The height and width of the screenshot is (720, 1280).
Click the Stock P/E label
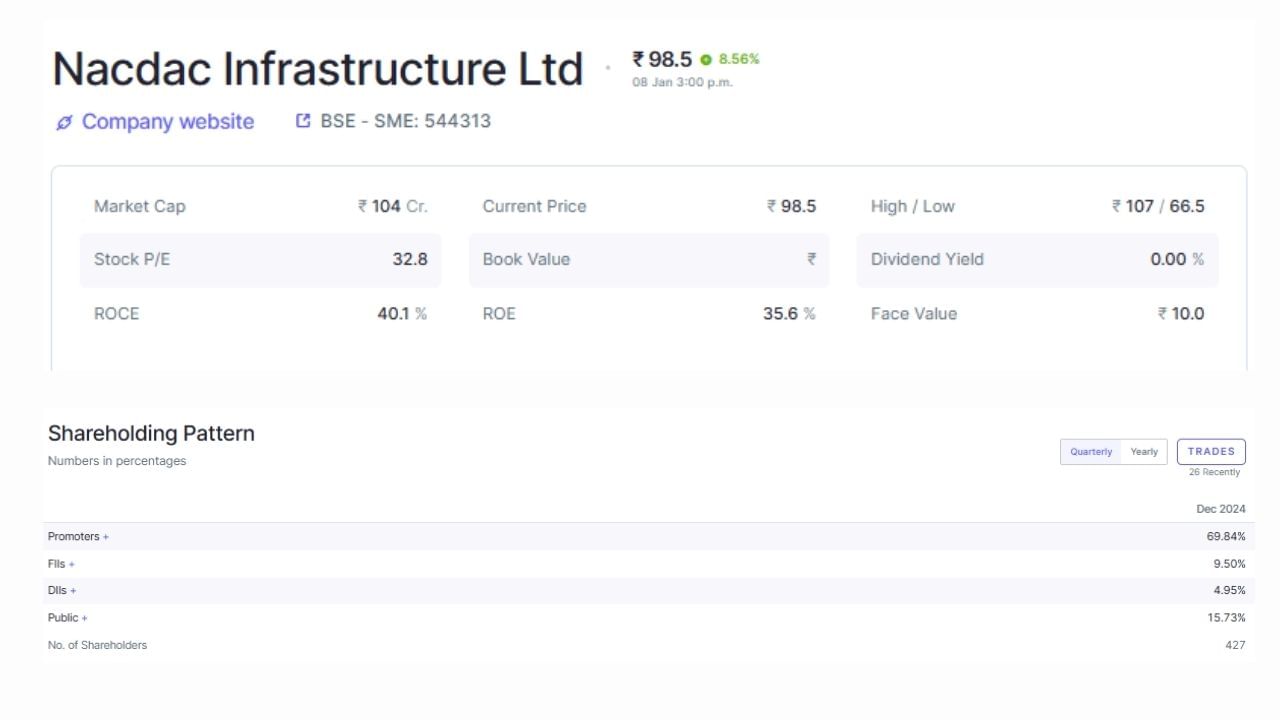132,260
